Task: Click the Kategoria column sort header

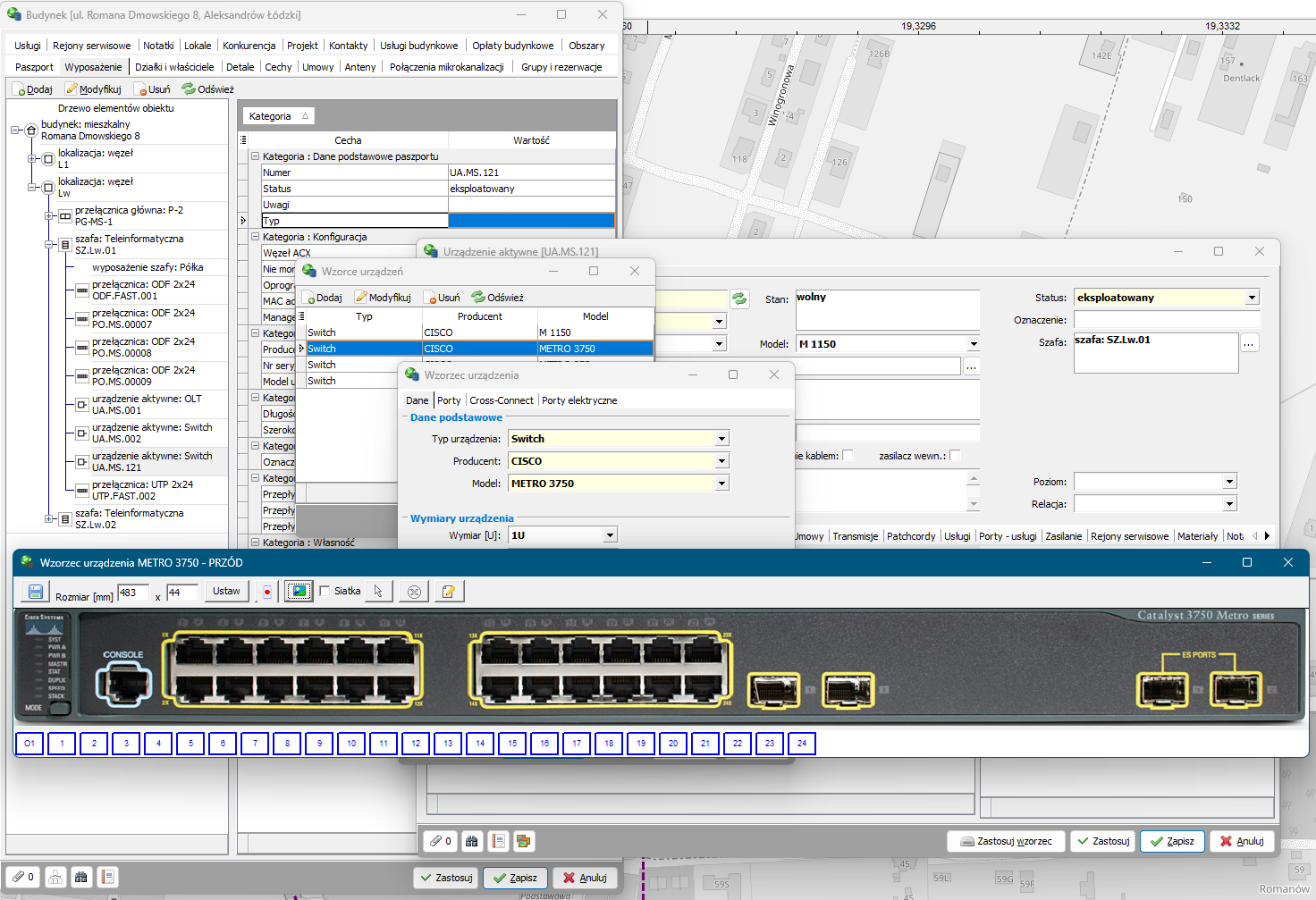Action: click(x=278, y=116)
